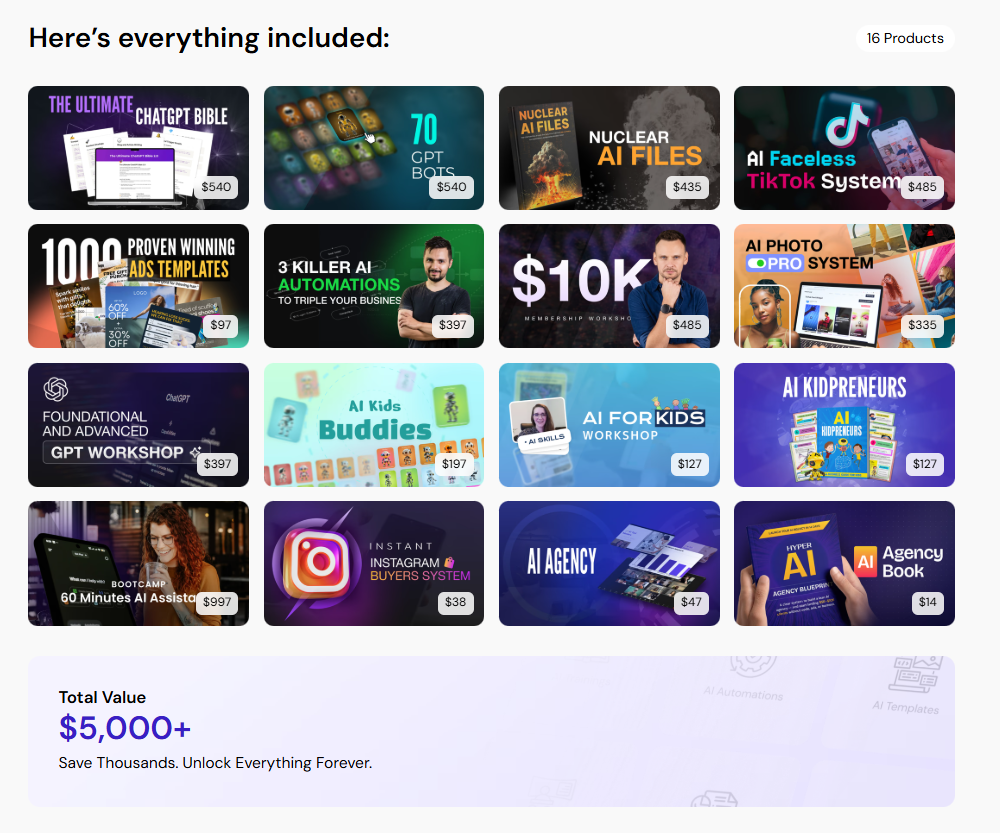View the 60 Minutes AI Assistant Bootcamp card

(138, 563)
